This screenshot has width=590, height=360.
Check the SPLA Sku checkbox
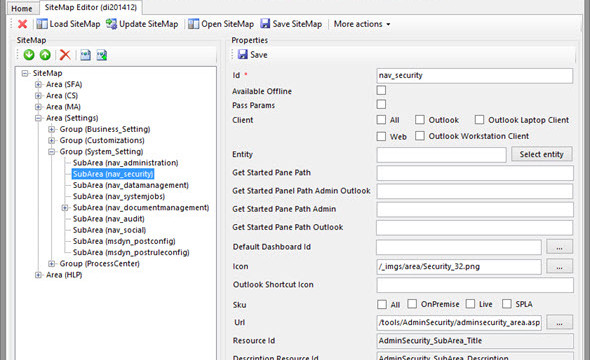[x=507, y=304]
